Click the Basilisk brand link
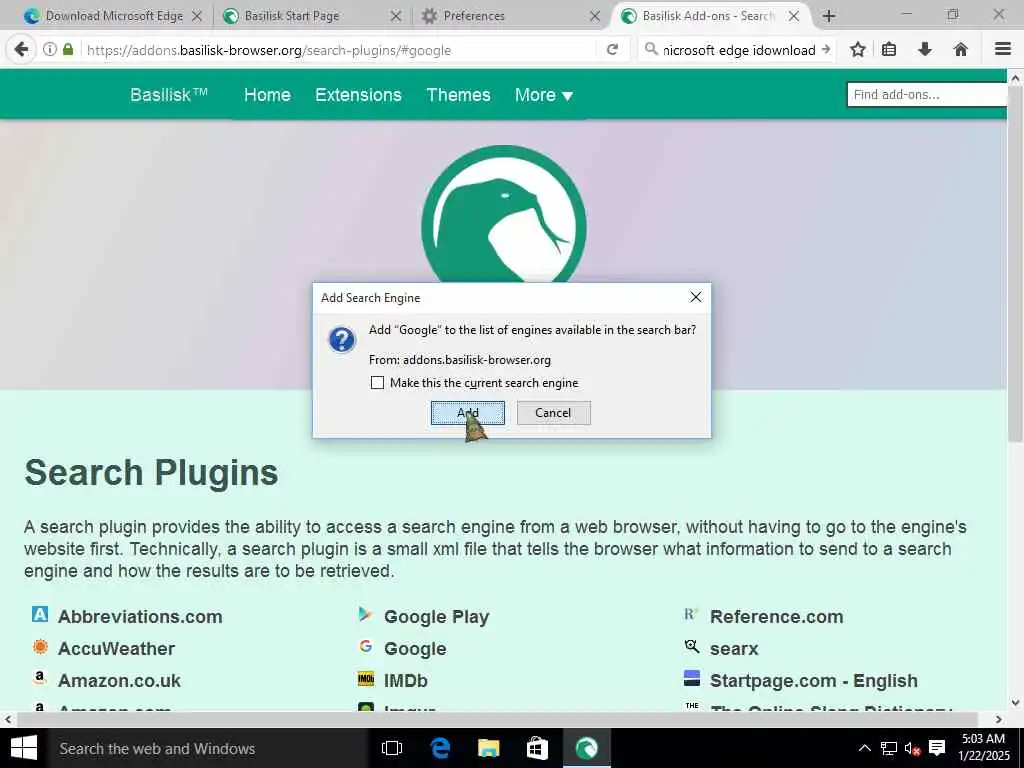 (x=169, y=95)
